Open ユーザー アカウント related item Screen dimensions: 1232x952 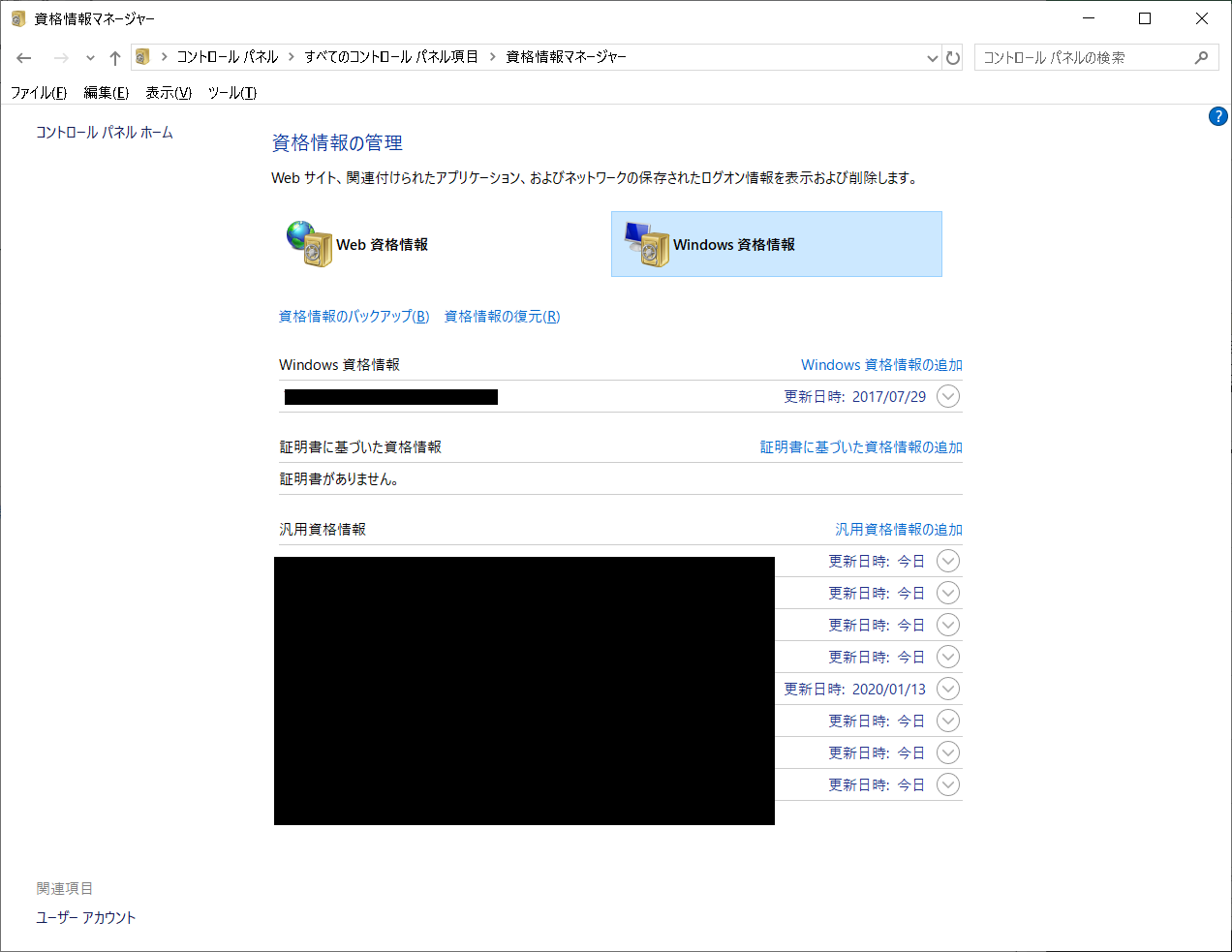[86, 918]
